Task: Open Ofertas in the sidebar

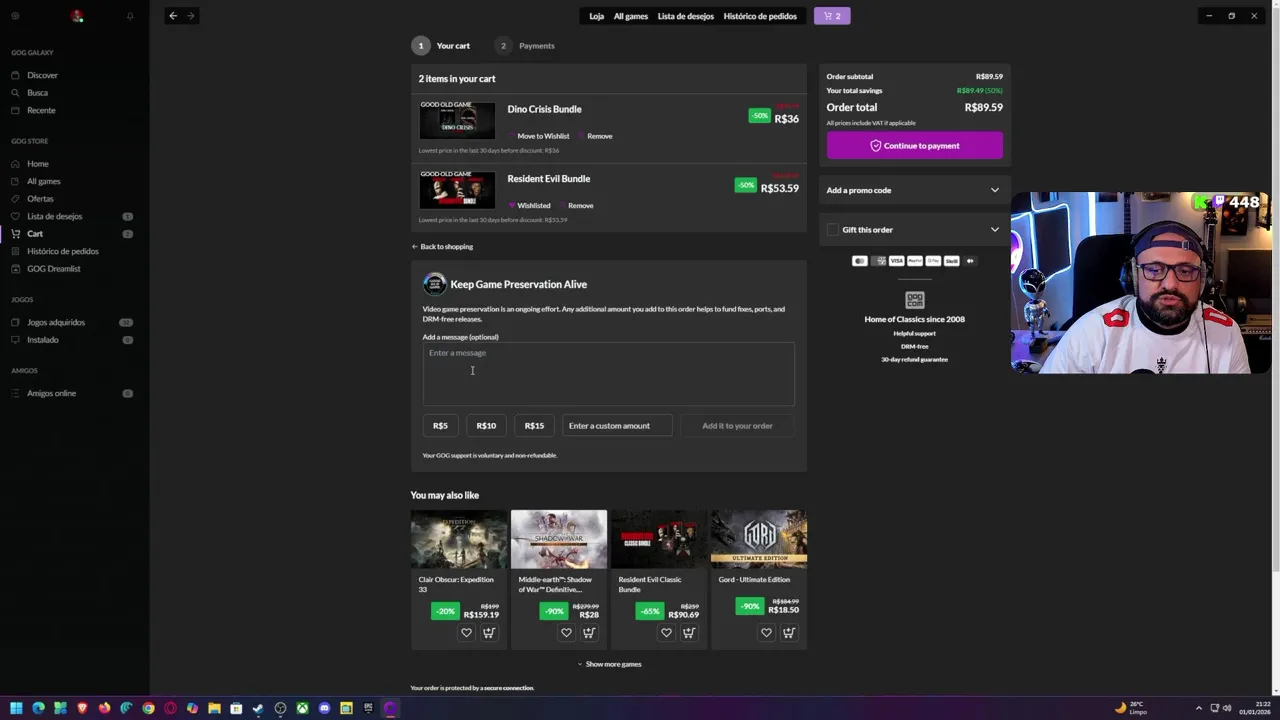Action: tap(40, 199)
